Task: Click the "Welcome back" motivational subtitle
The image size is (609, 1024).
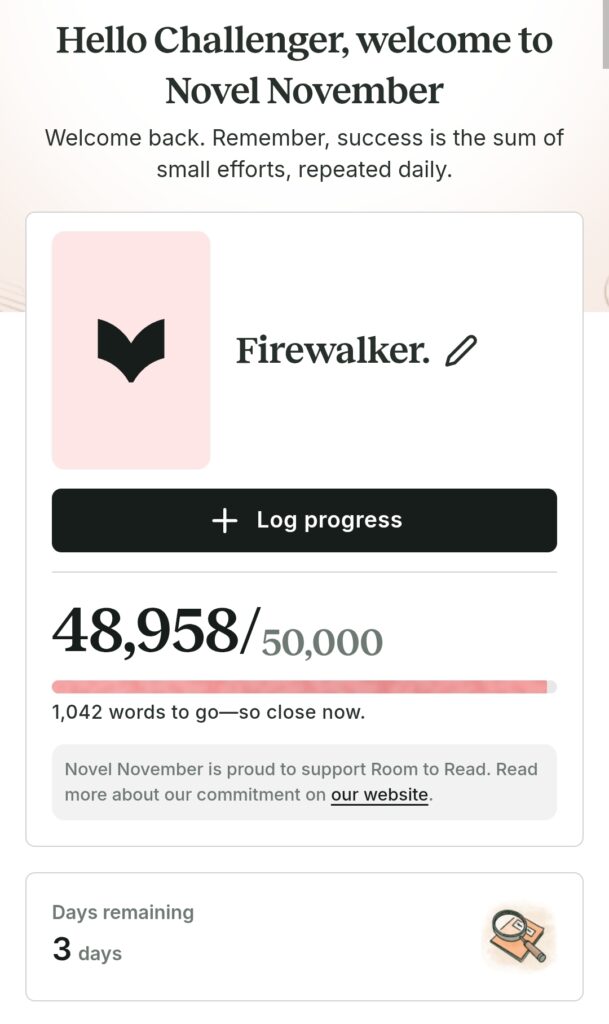Action: click(304, 153)
